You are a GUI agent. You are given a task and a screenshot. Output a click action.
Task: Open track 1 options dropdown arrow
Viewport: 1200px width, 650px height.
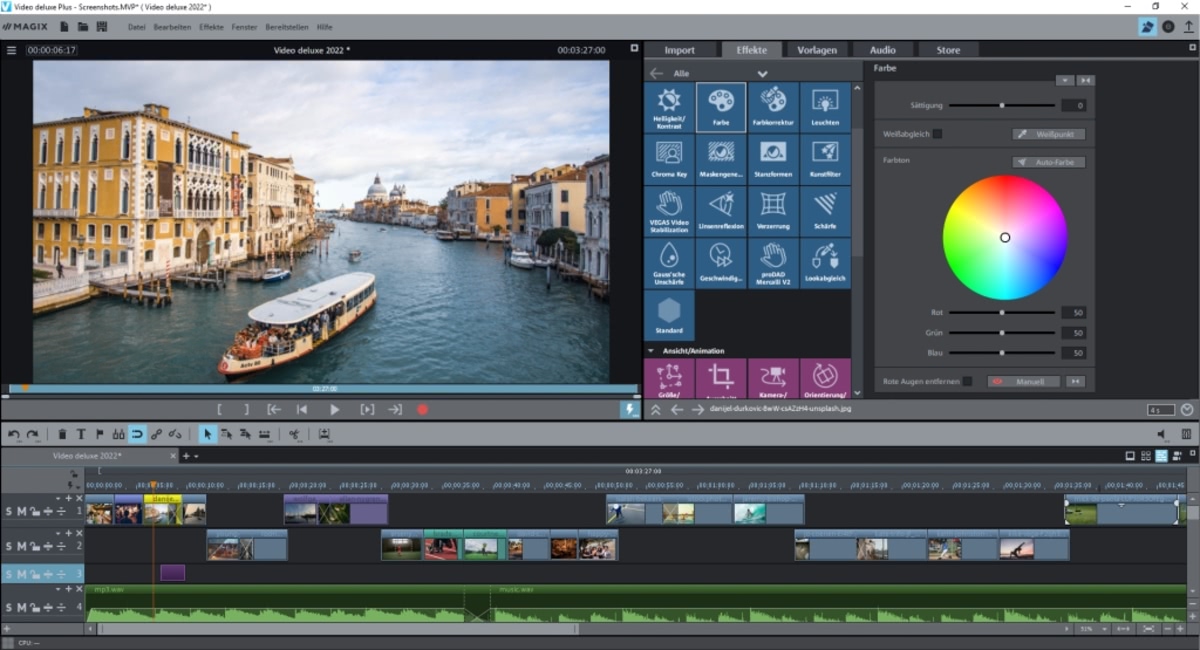click(x=59, y=497)
